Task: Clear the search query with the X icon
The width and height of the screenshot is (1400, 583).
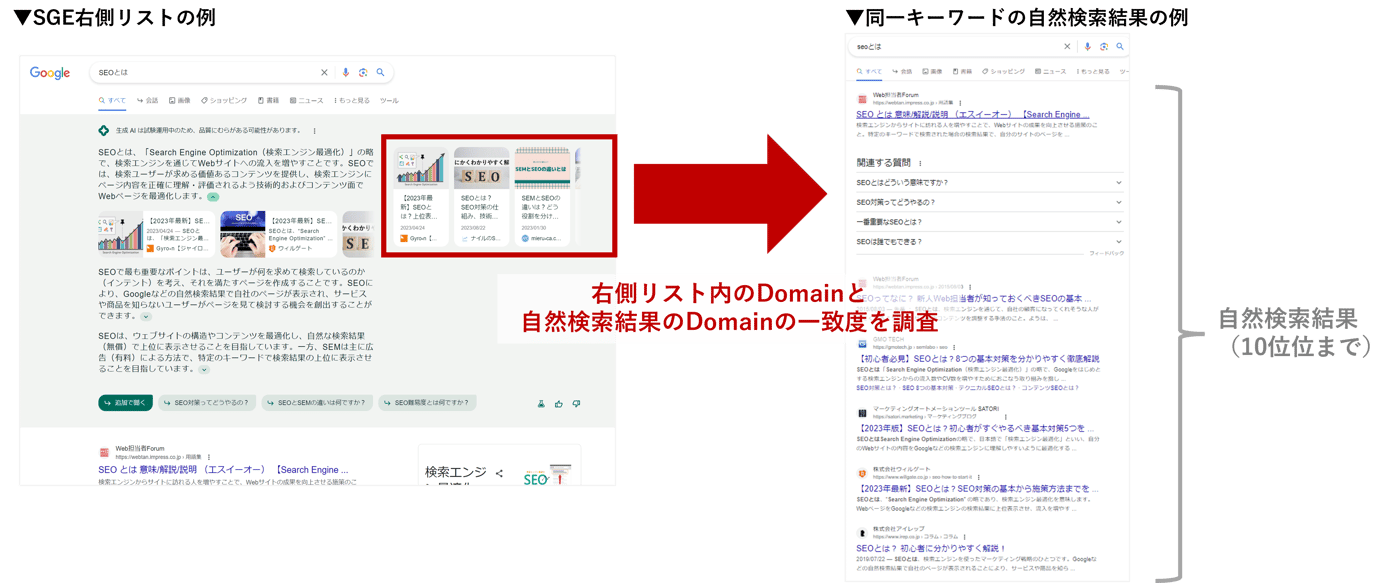Action: coord(325,73)
